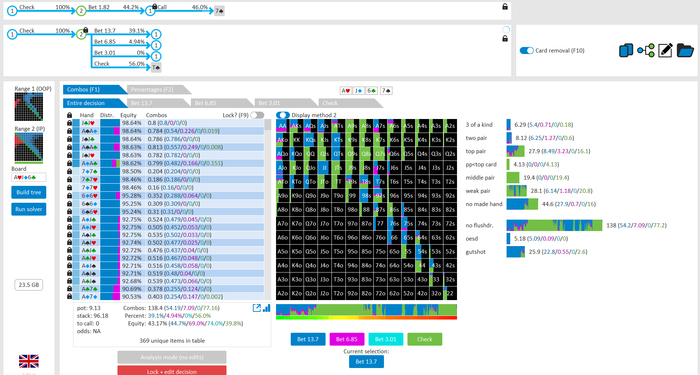Image resolution: width=700 pixels, height=375 pixels.
Task: Select the Bet 6.85 branch in tree
Action: pos(104,42)
